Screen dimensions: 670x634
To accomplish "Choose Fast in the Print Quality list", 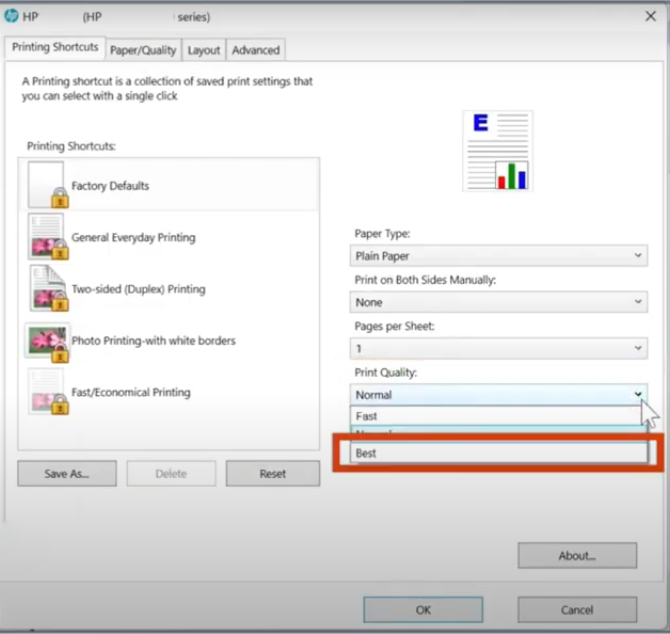I will (498, 416).
